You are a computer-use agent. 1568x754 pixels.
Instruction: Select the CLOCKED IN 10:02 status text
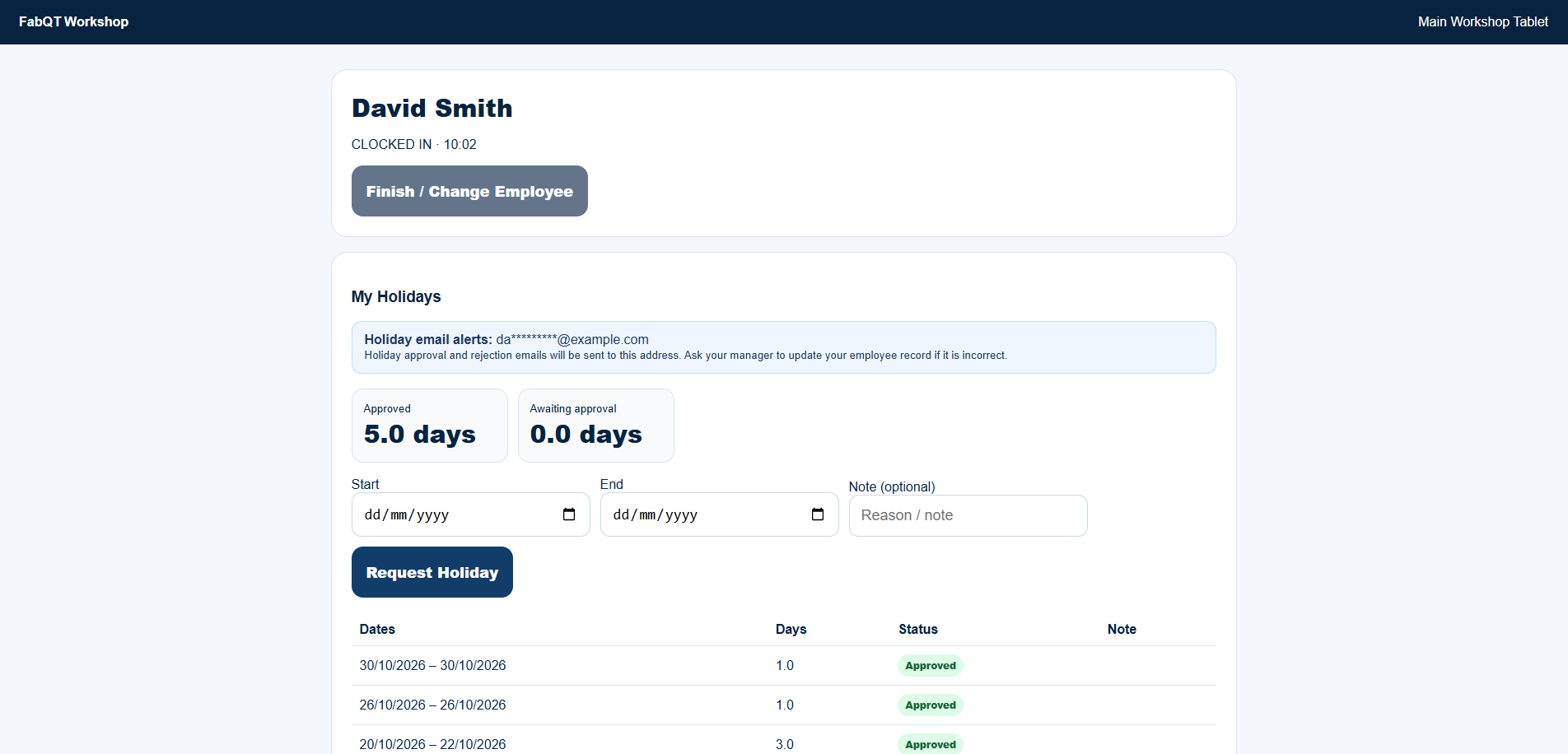click(x=414, y=144)
